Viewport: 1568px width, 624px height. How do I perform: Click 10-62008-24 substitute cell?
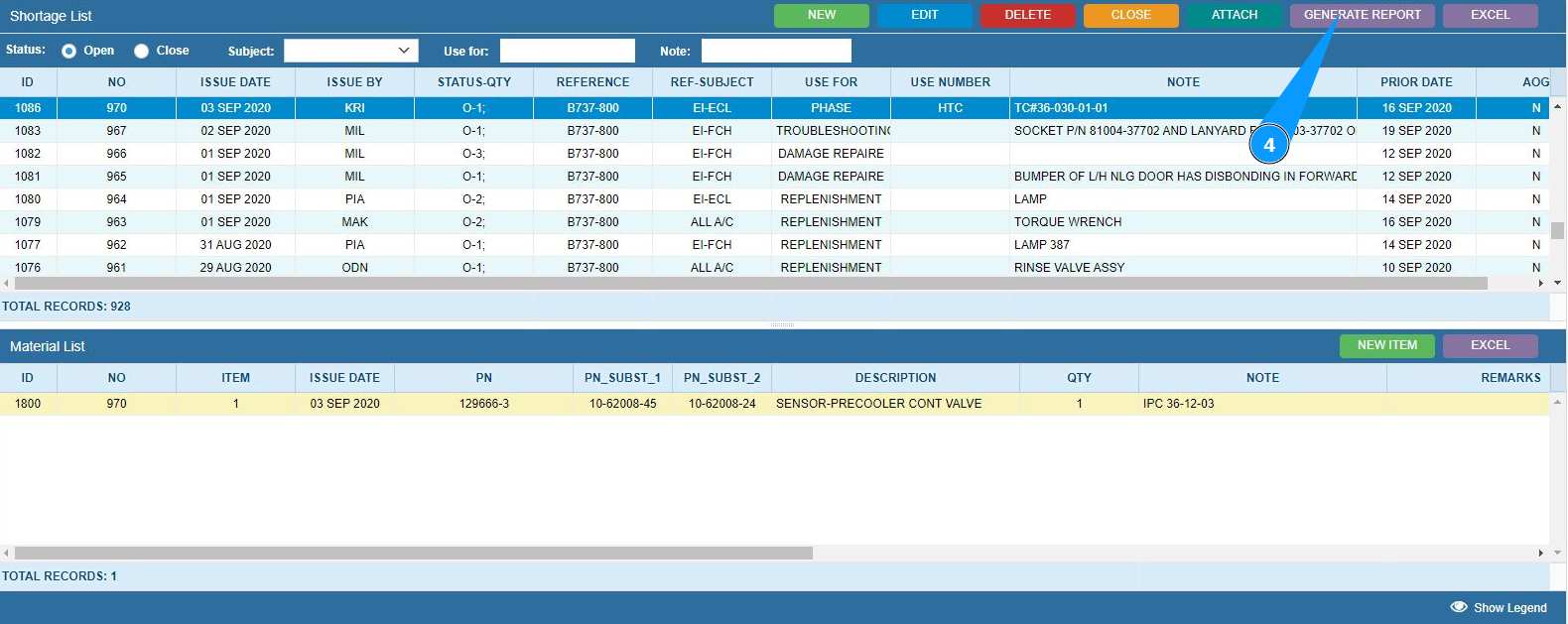(721, 404)
